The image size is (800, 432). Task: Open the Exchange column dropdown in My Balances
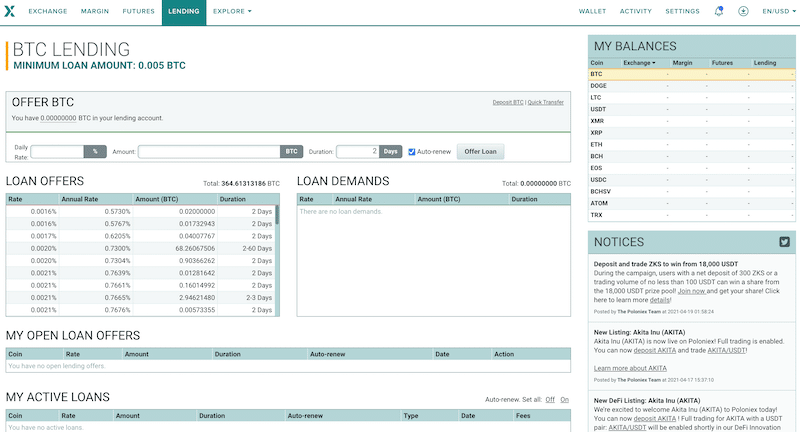tap(639, 63)
